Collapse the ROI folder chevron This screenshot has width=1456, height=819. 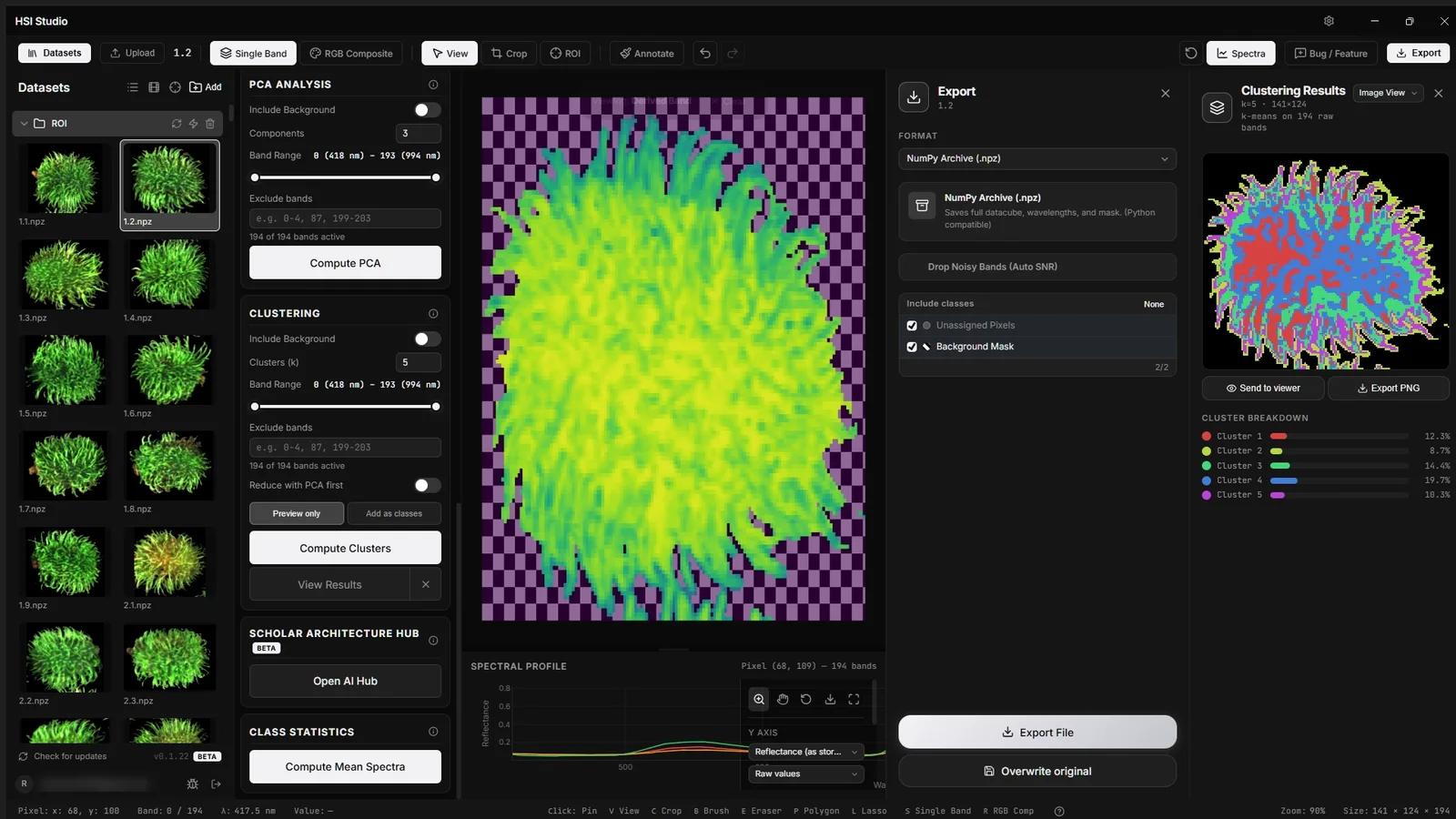[25, 124]
